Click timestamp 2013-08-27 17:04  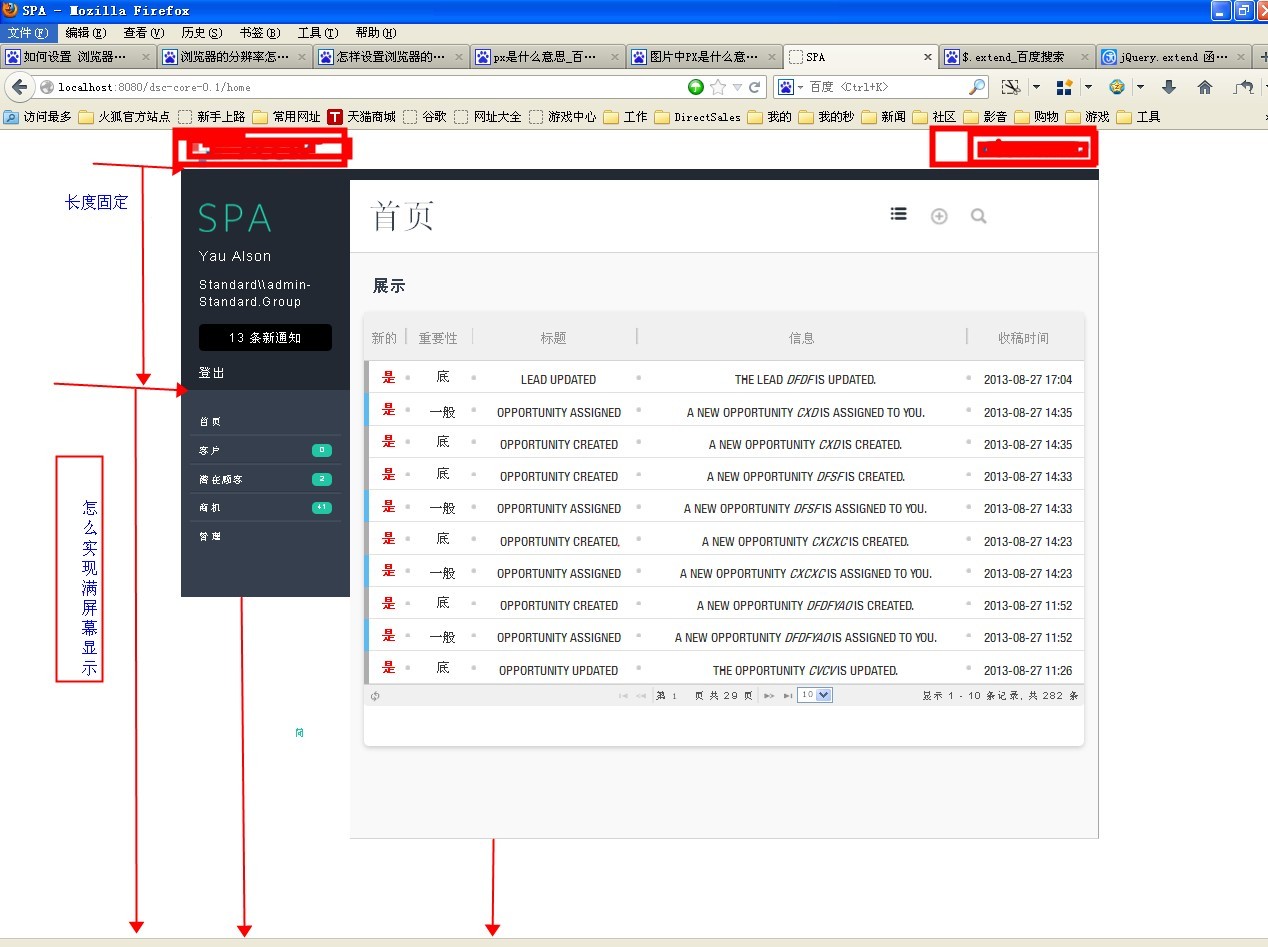[1028, 380]
